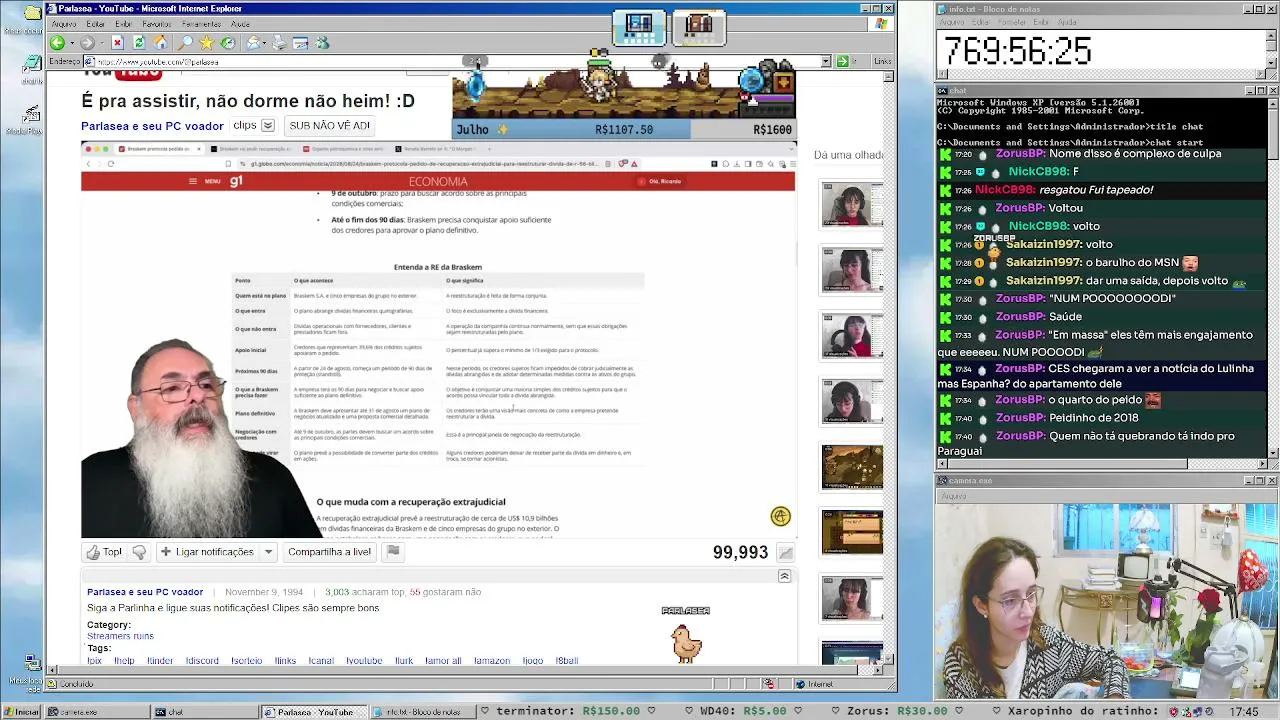Click the red Stop button in IE toolbar
The width and height of the screenshot is (1280, 720).
tap(117, 43)
